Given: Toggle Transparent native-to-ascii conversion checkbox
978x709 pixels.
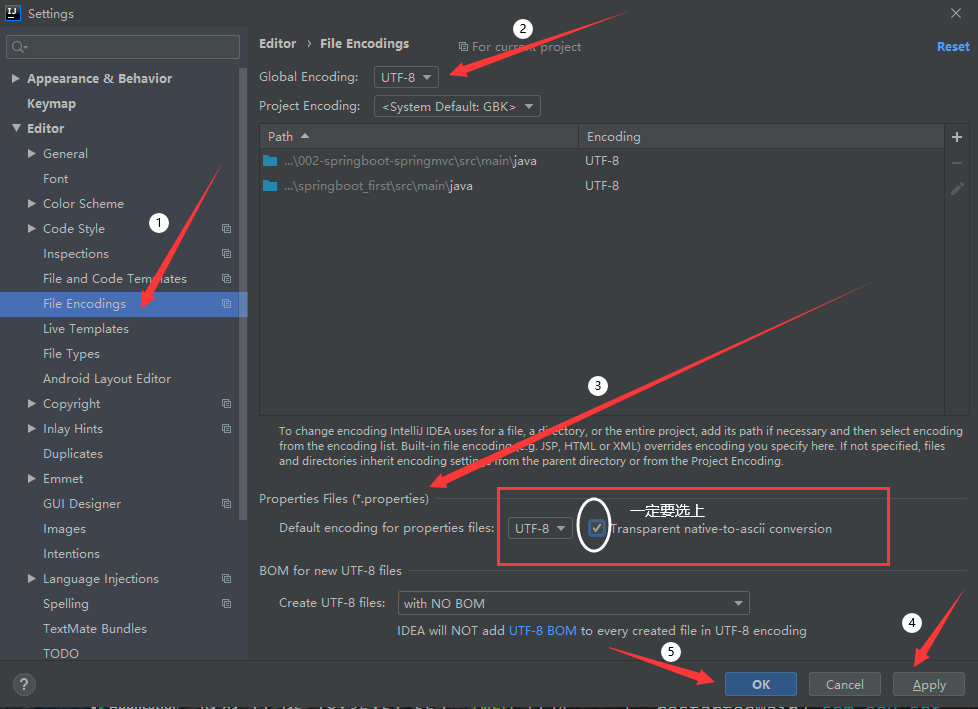Looking at the screenshot, I should click(597, 528).
